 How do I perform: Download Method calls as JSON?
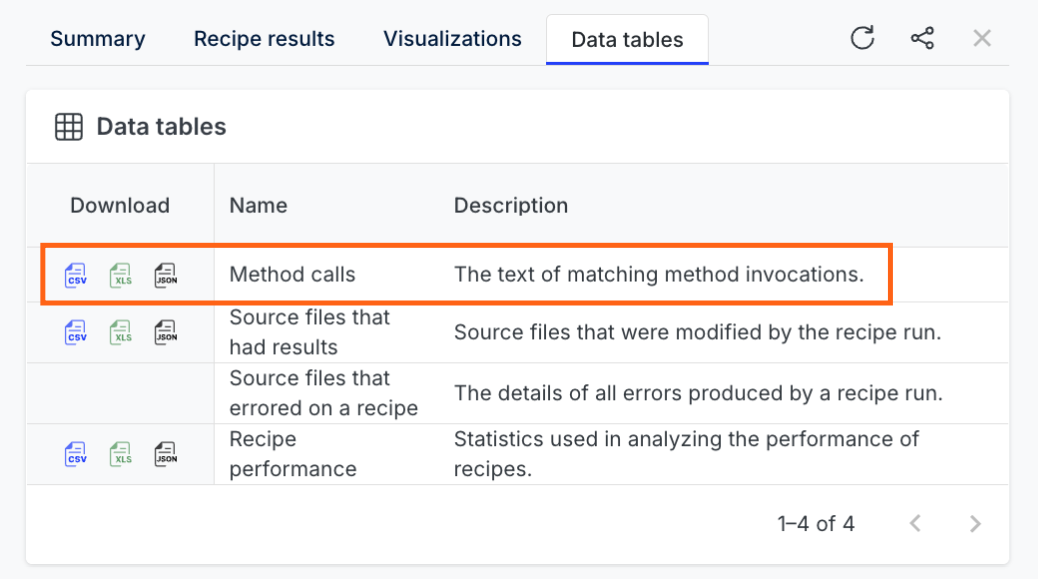(x=165, y=275)
